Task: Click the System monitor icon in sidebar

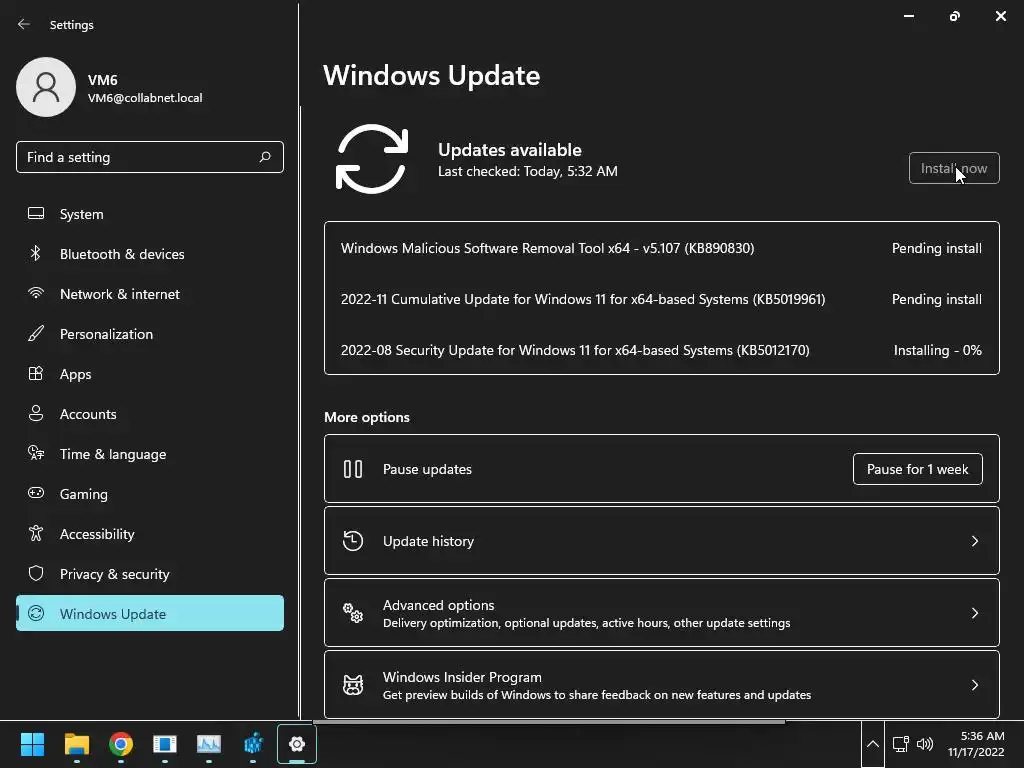Action: point(36,214)
